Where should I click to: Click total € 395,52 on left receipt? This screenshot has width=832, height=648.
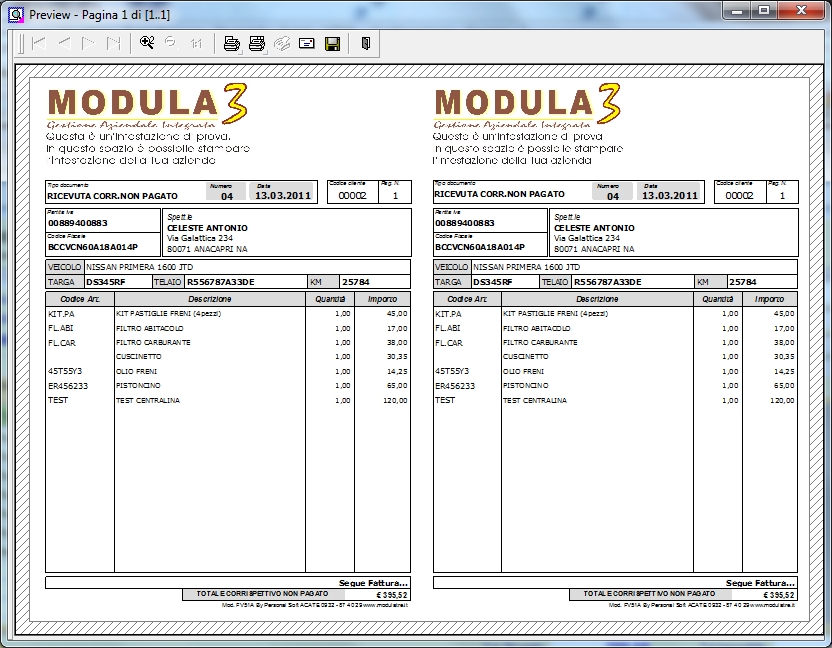[392, 595]
